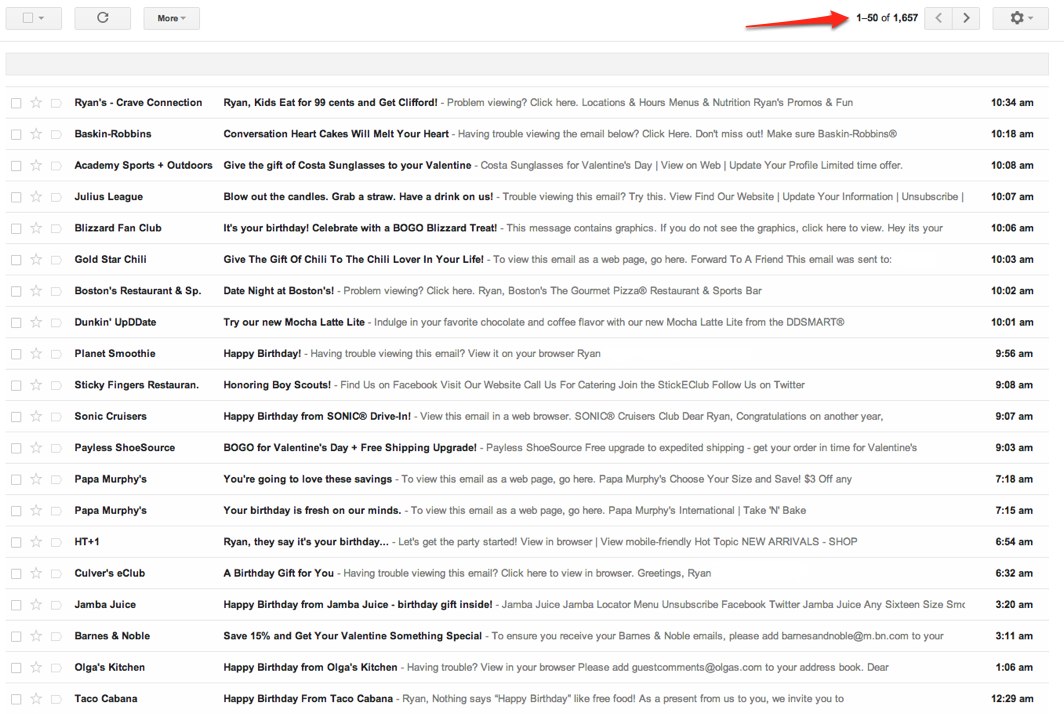The width and height of the screenshot is (1064, 714).
Task: Tick the Blizzard Fan Club email checkbox
Action: [x=16, y=229]
